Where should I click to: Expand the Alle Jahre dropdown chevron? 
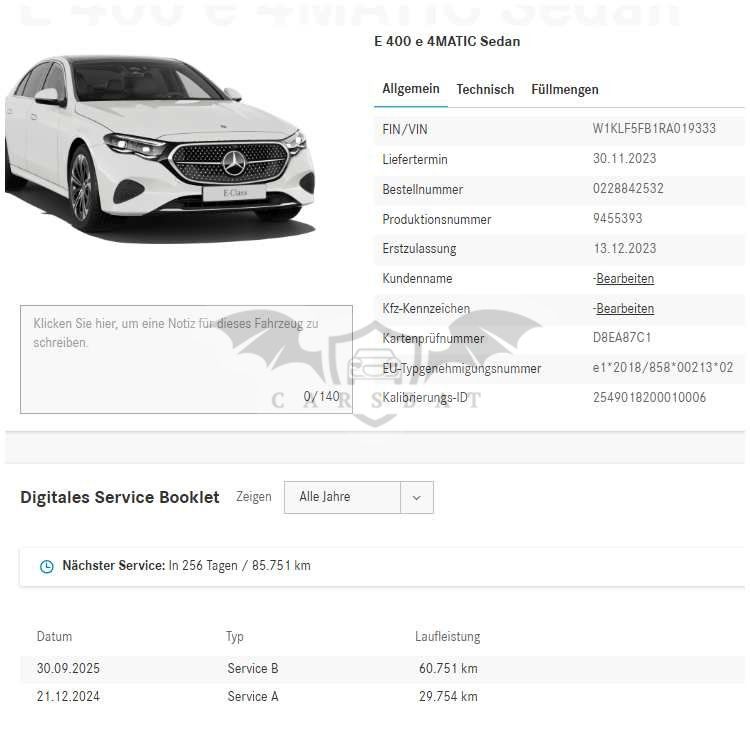click(x=417, y=497)
